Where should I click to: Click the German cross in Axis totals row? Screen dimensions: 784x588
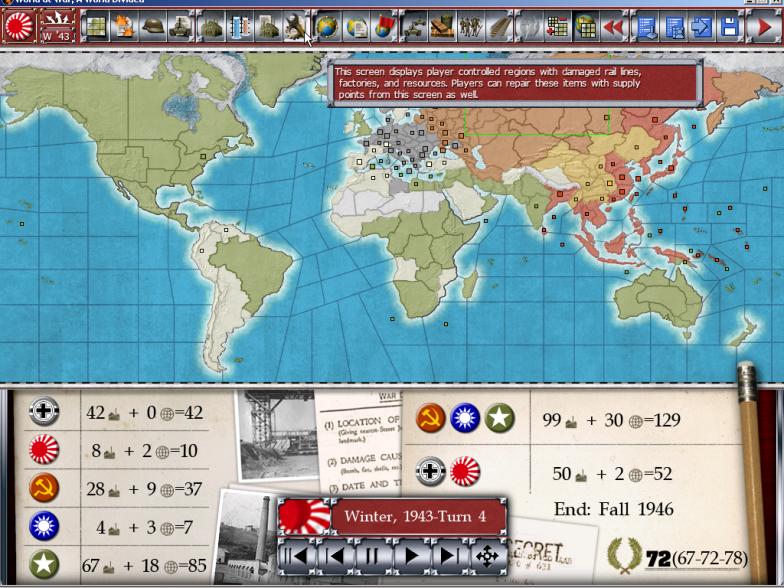tap(430, 472)
